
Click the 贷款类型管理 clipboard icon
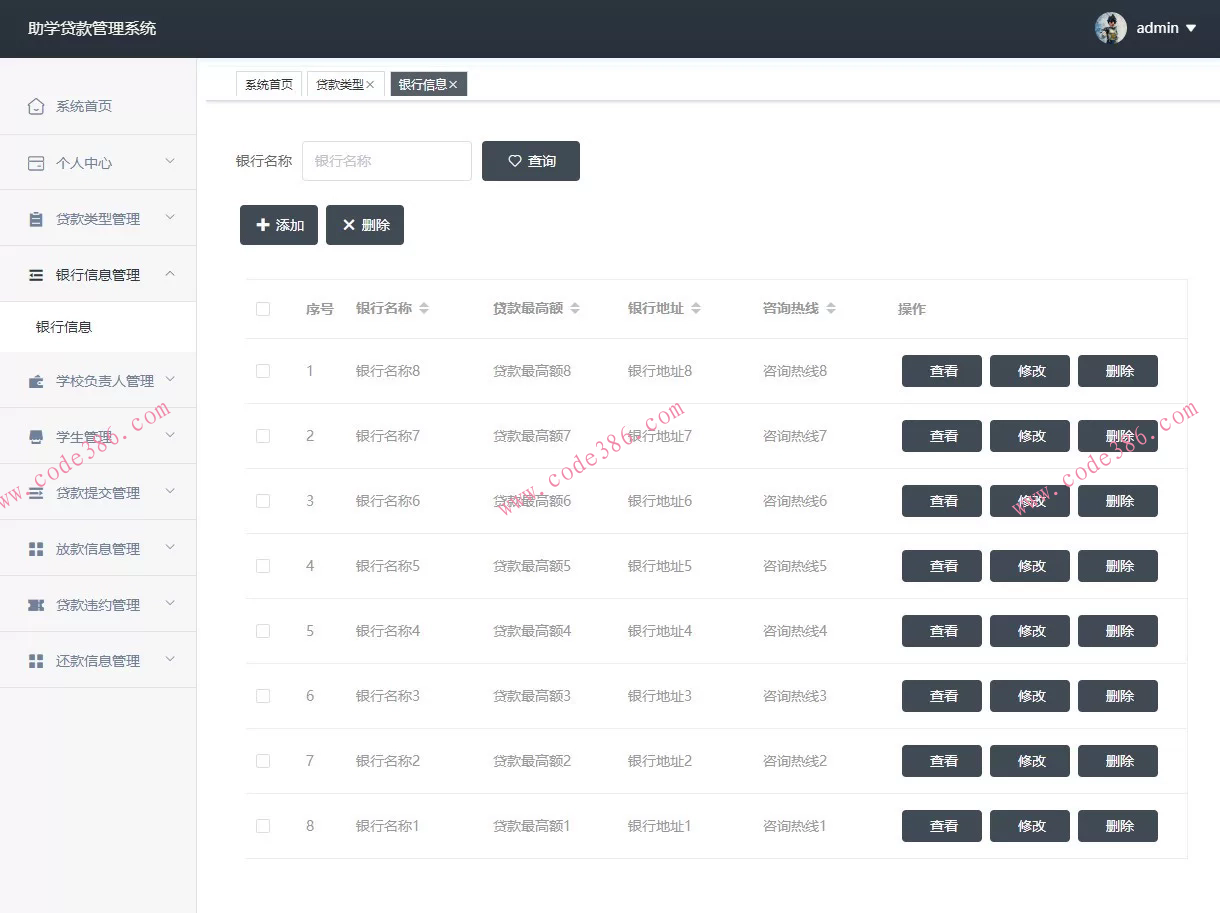(x=36, y=219)
